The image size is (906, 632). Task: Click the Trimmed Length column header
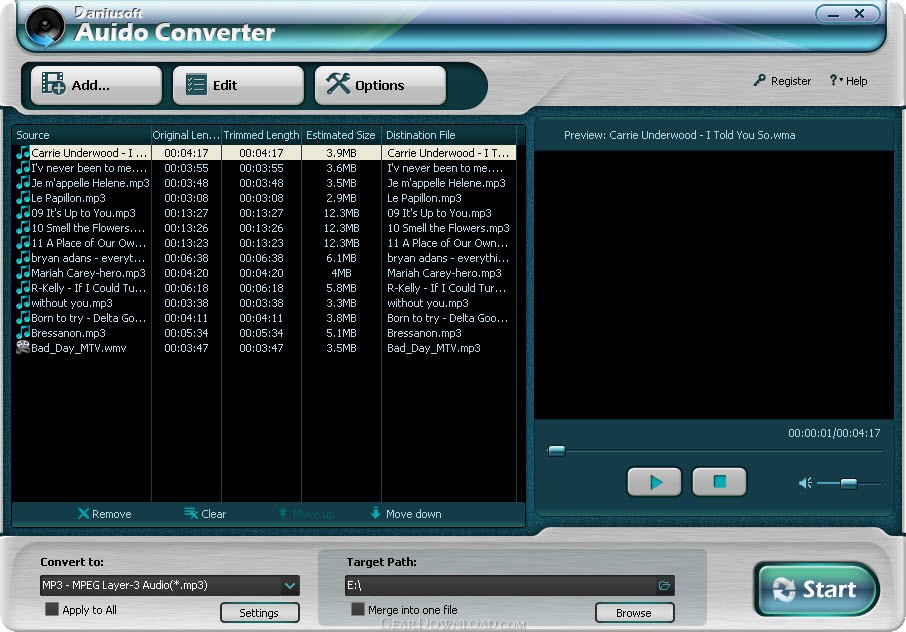(261, 135)
